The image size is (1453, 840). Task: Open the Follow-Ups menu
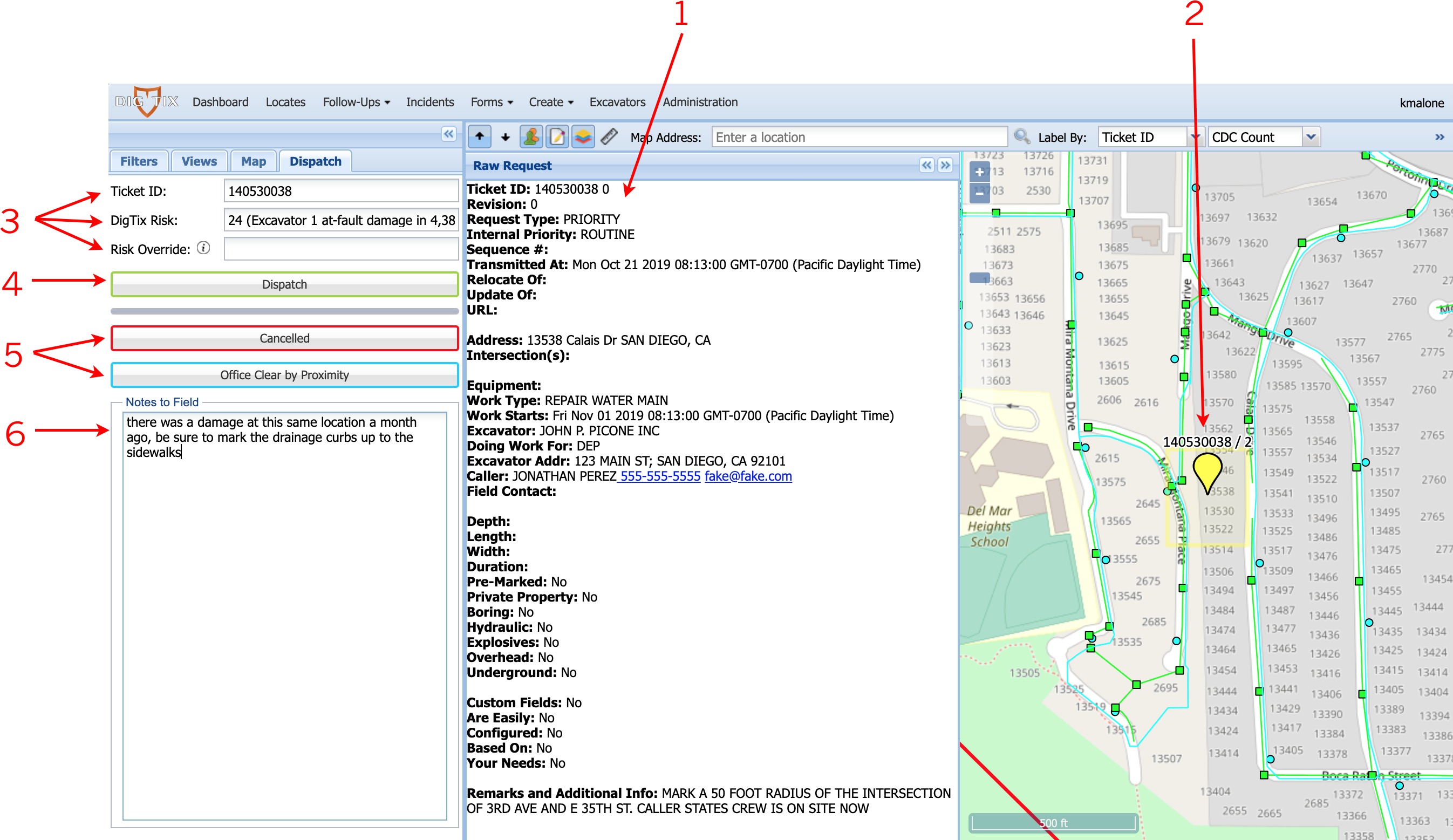(x=356, y=102)
